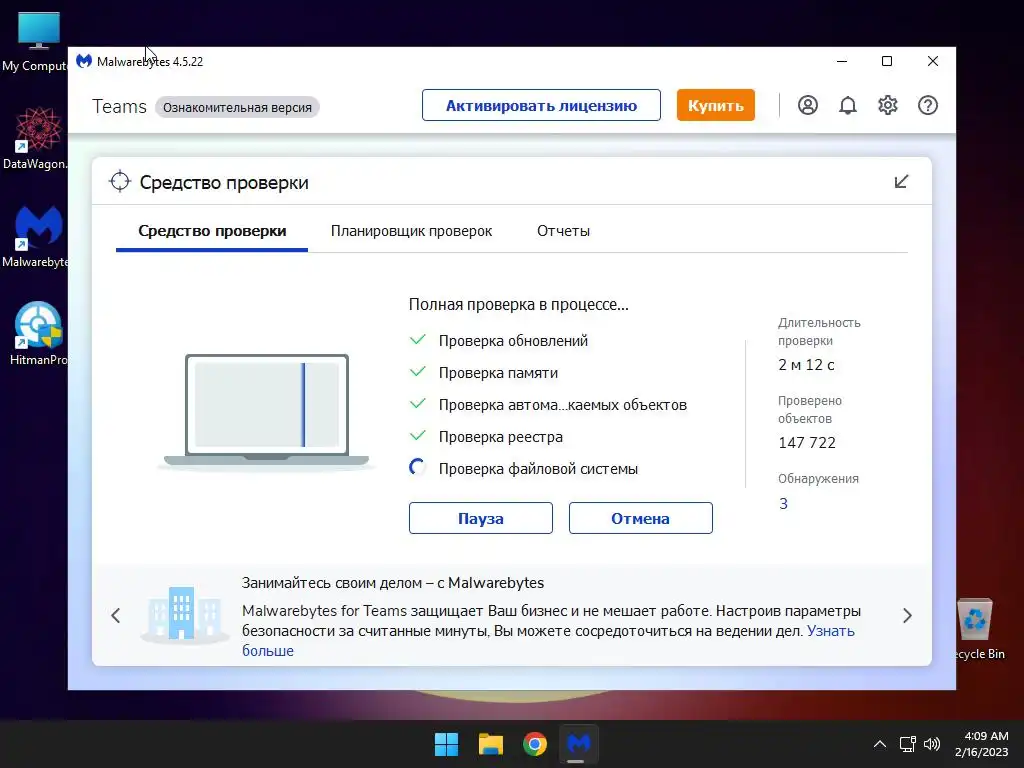This screenshot has height=768, width=1024.
Task: Launch Chrome from the taskbar
Action: 535,744
